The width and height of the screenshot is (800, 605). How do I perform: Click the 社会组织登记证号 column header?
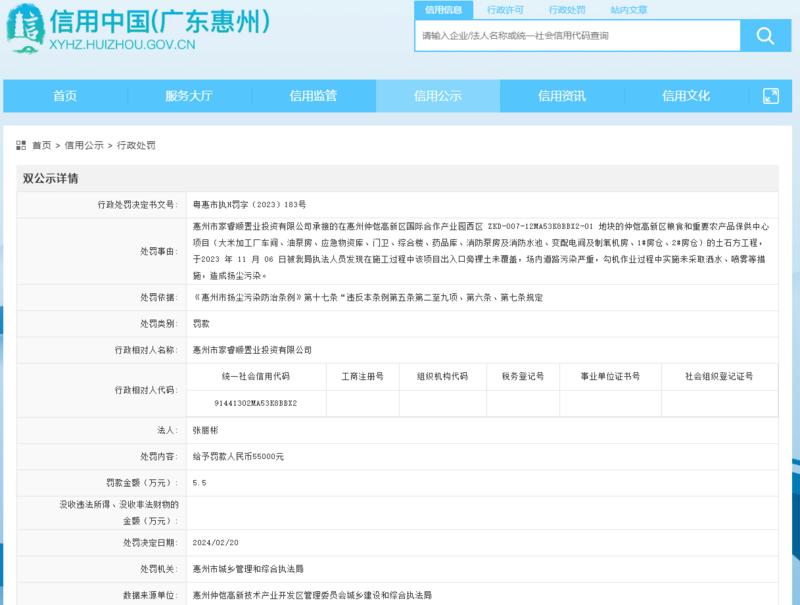[719, 376]
